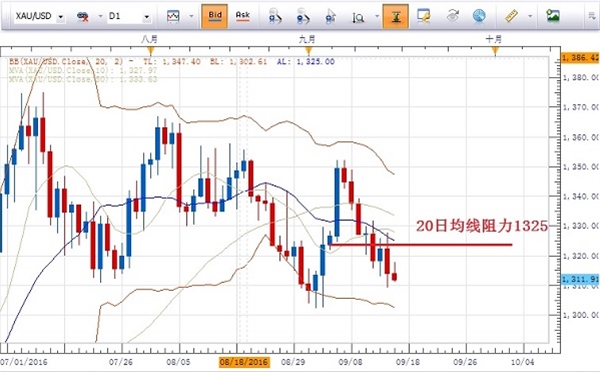Toggle the highlighted auto-scale icon
Screen dimensions: 600x372
396,16
